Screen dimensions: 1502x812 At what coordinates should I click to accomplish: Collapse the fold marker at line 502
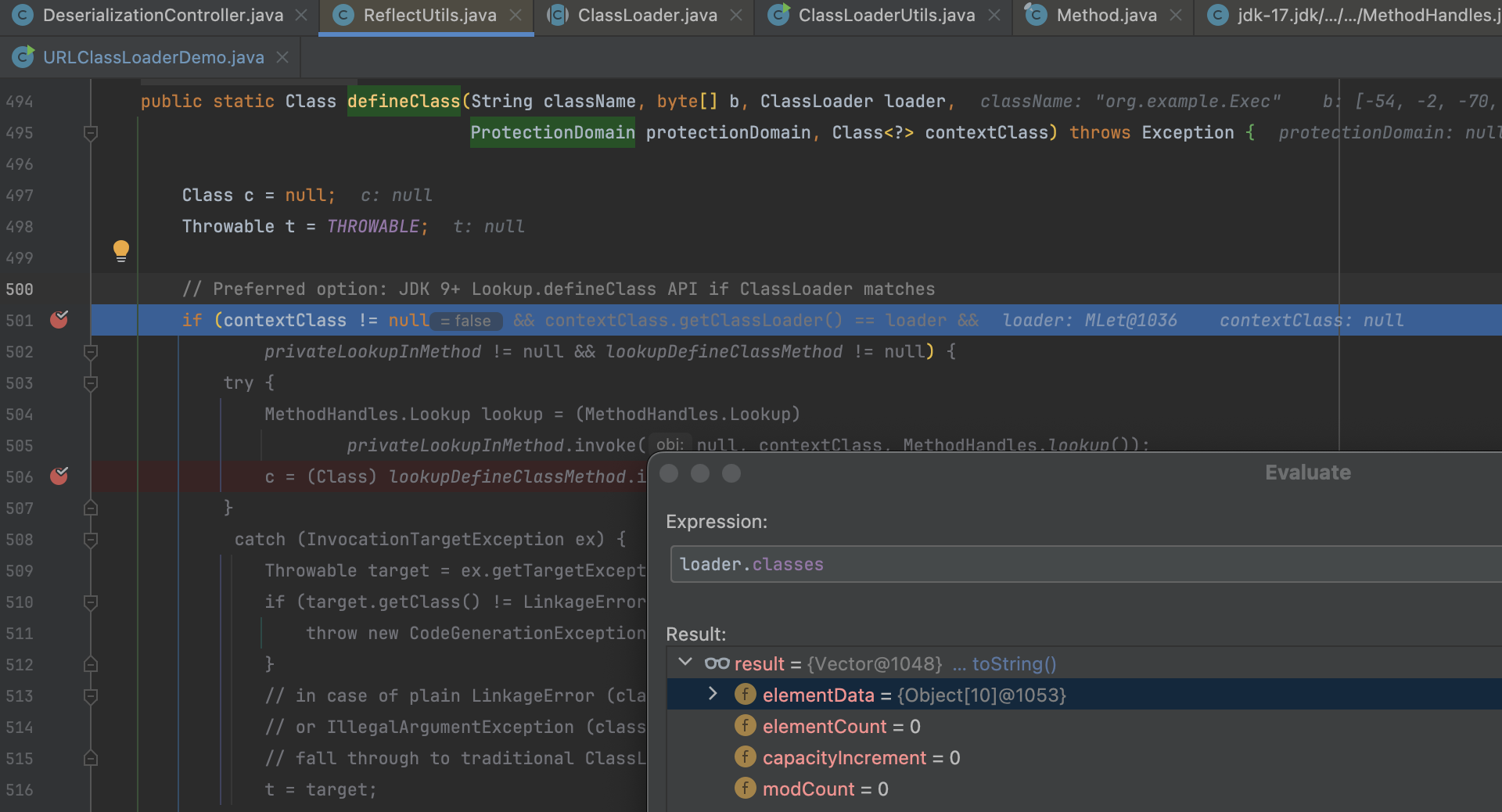pos(91,352)
